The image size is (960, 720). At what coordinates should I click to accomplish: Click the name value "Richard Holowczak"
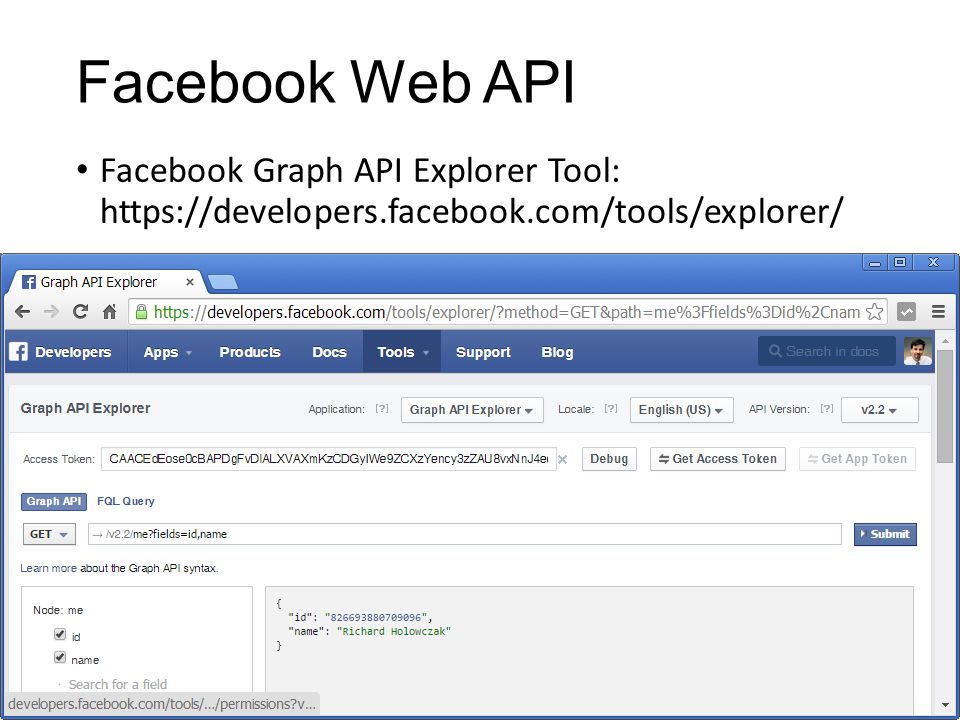[x=394, y=631]
